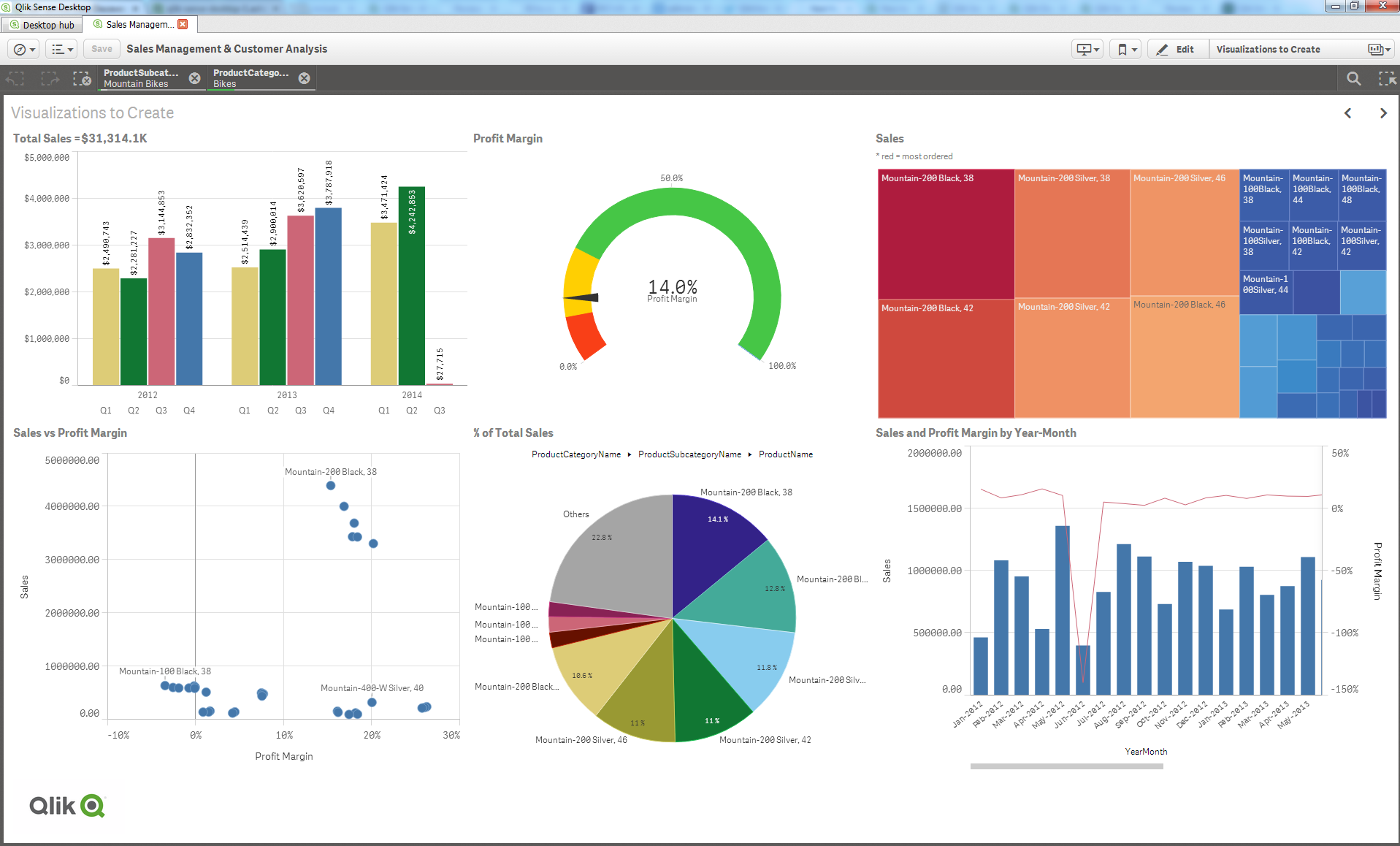Open the storytelling presentation menu
Viewport: 1400px width, 846px height.
click(x=1087, y=50)
